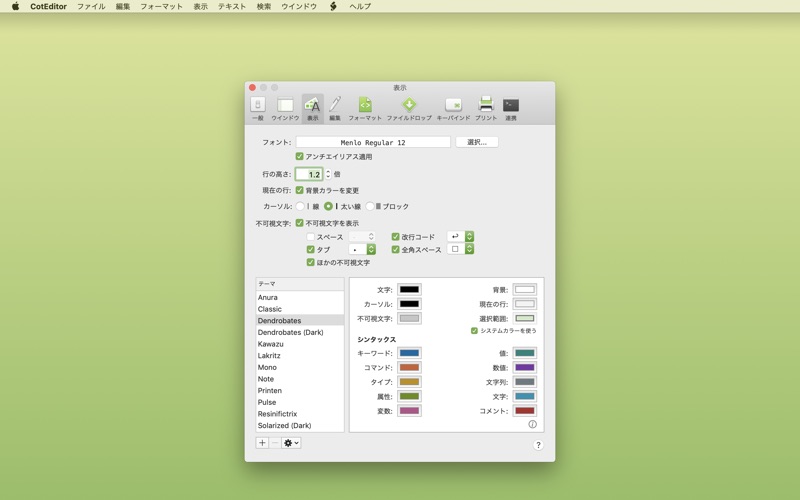
Task: Open the コマンド color swatch
Action: (x=409, y=367)
